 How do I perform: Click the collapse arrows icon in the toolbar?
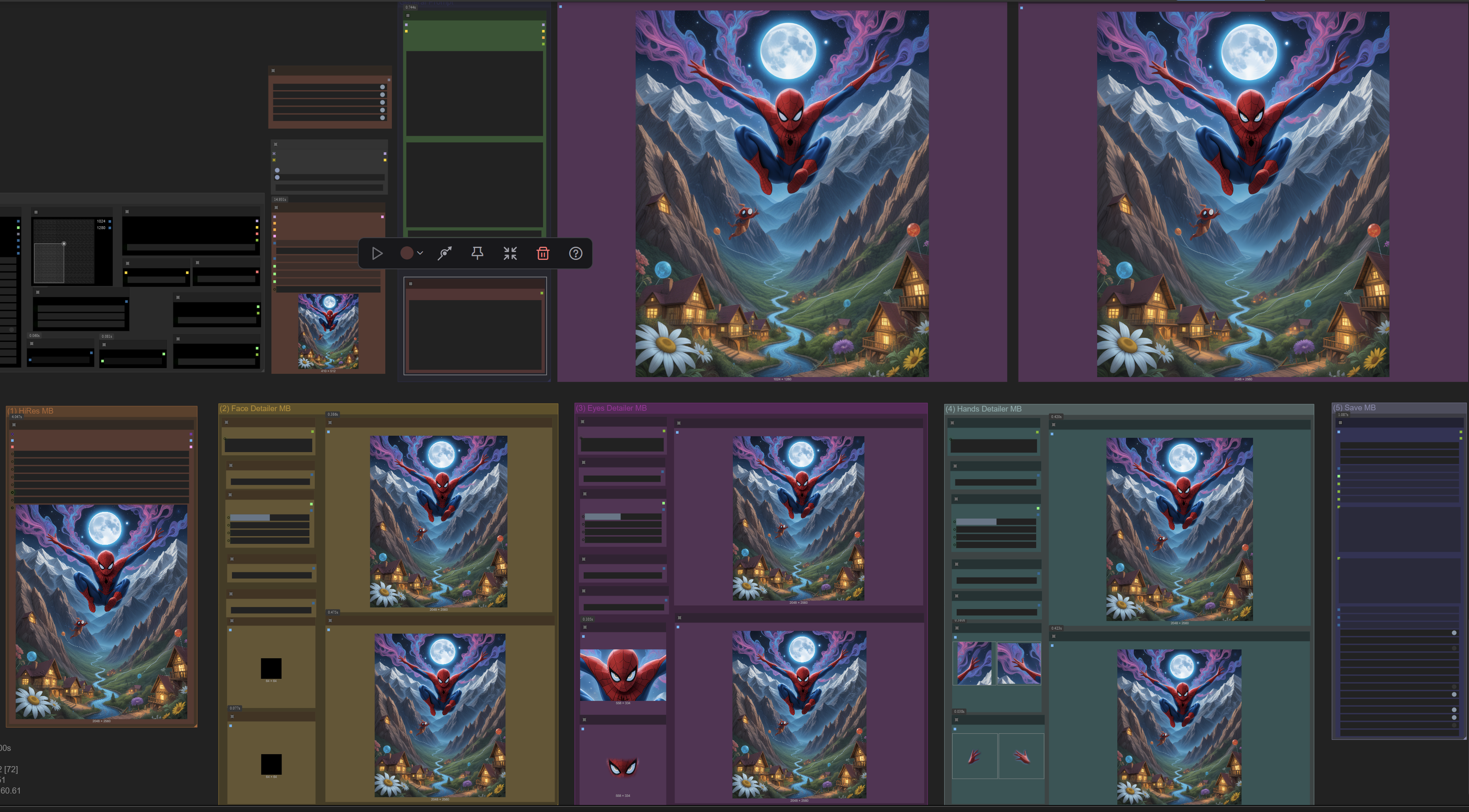pyautogui.click(x=510, y=253)
